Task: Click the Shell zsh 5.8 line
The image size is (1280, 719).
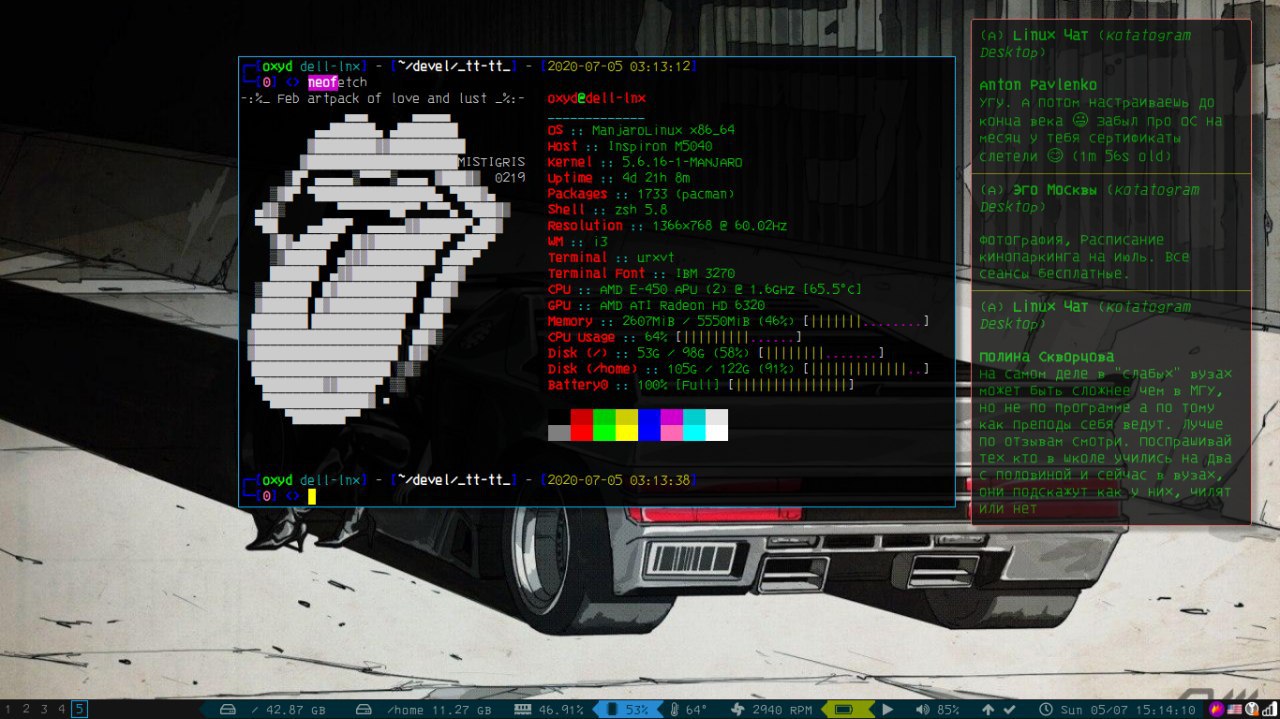Action: click(608, 210)
